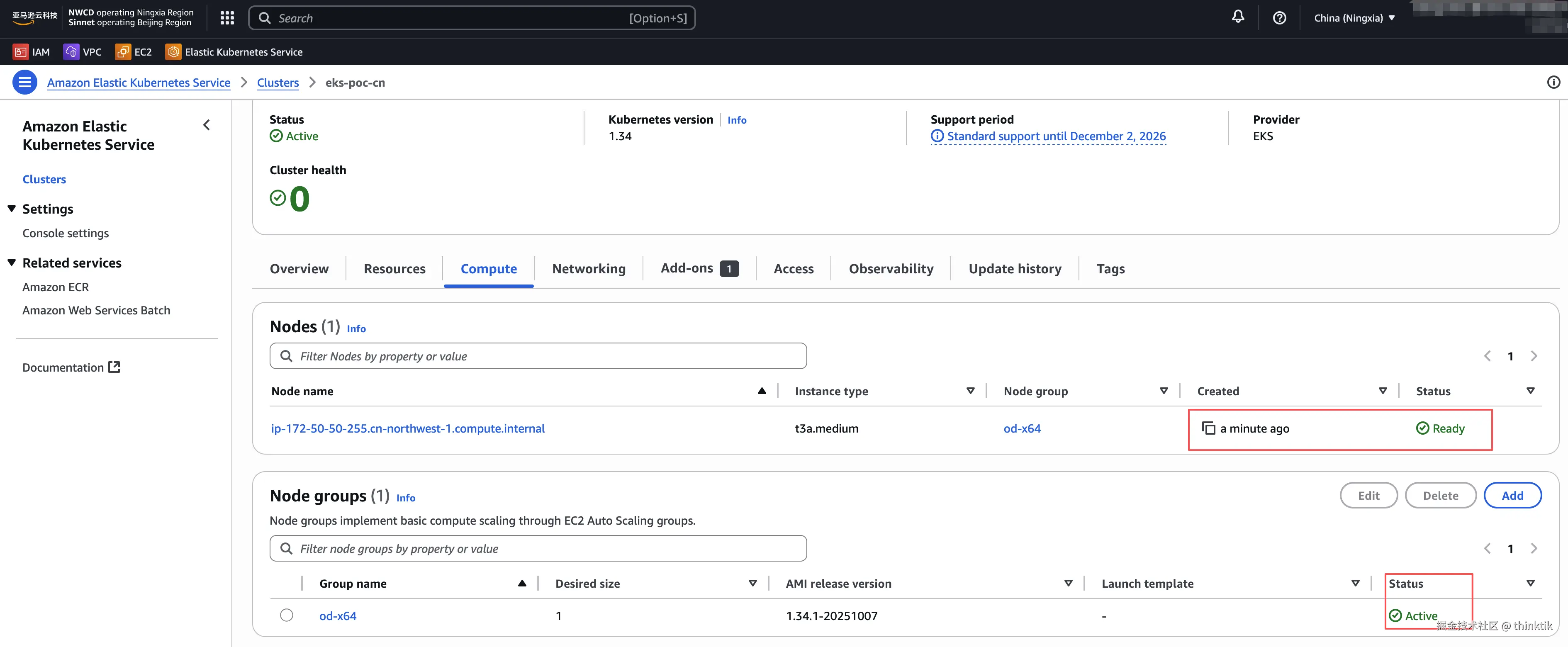Switch to the Networking tab
Image resolution: width=1568 pixels, height=647 pixels.
pyautogui.click(x=588, y=268)
